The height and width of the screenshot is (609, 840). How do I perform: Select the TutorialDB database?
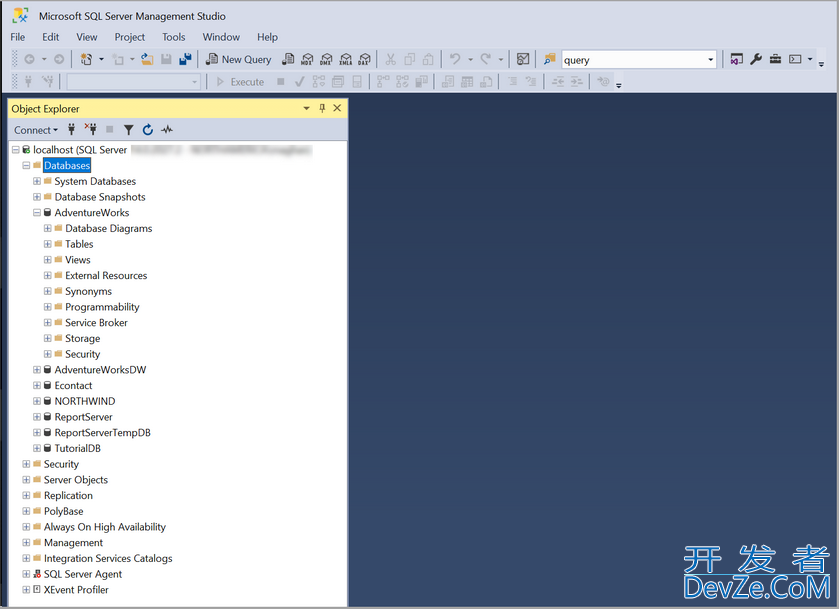click(77, 448)
